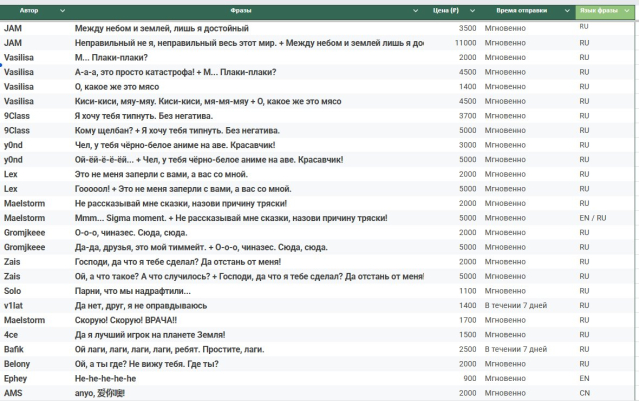639x401 pixels.
Task: Select phrase 'А-а-а, это просто катастрофа!'
Action: tap(175, 72)
